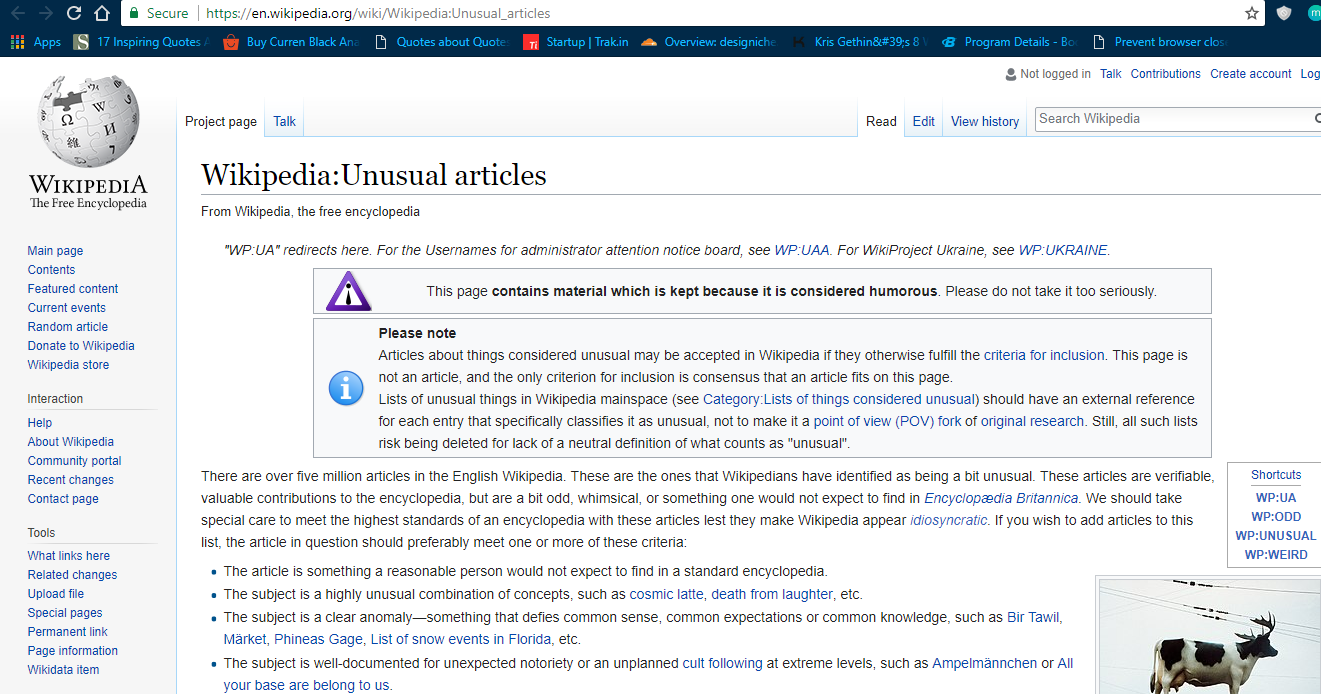Open Special pages under Tools
Viewport: 1321px width, 694px height.
[x=65, y=613]
